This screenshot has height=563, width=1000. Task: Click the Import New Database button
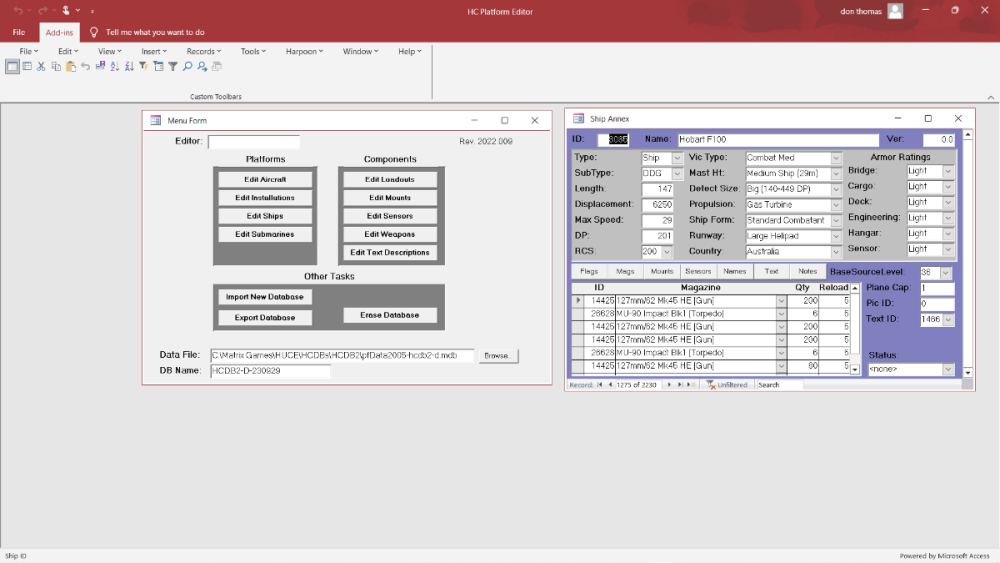point(265,297)
